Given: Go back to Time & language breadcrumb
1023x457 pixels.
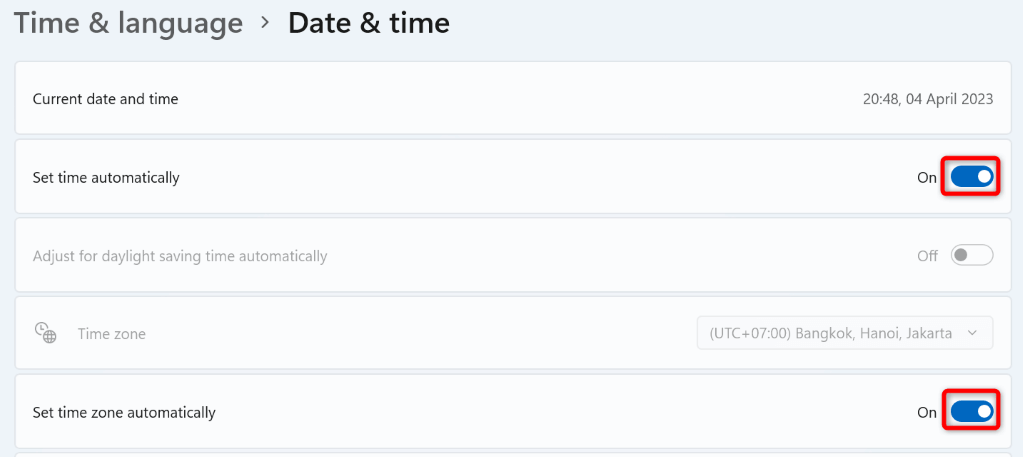Looking at the screenshot, I should [128, 23].
